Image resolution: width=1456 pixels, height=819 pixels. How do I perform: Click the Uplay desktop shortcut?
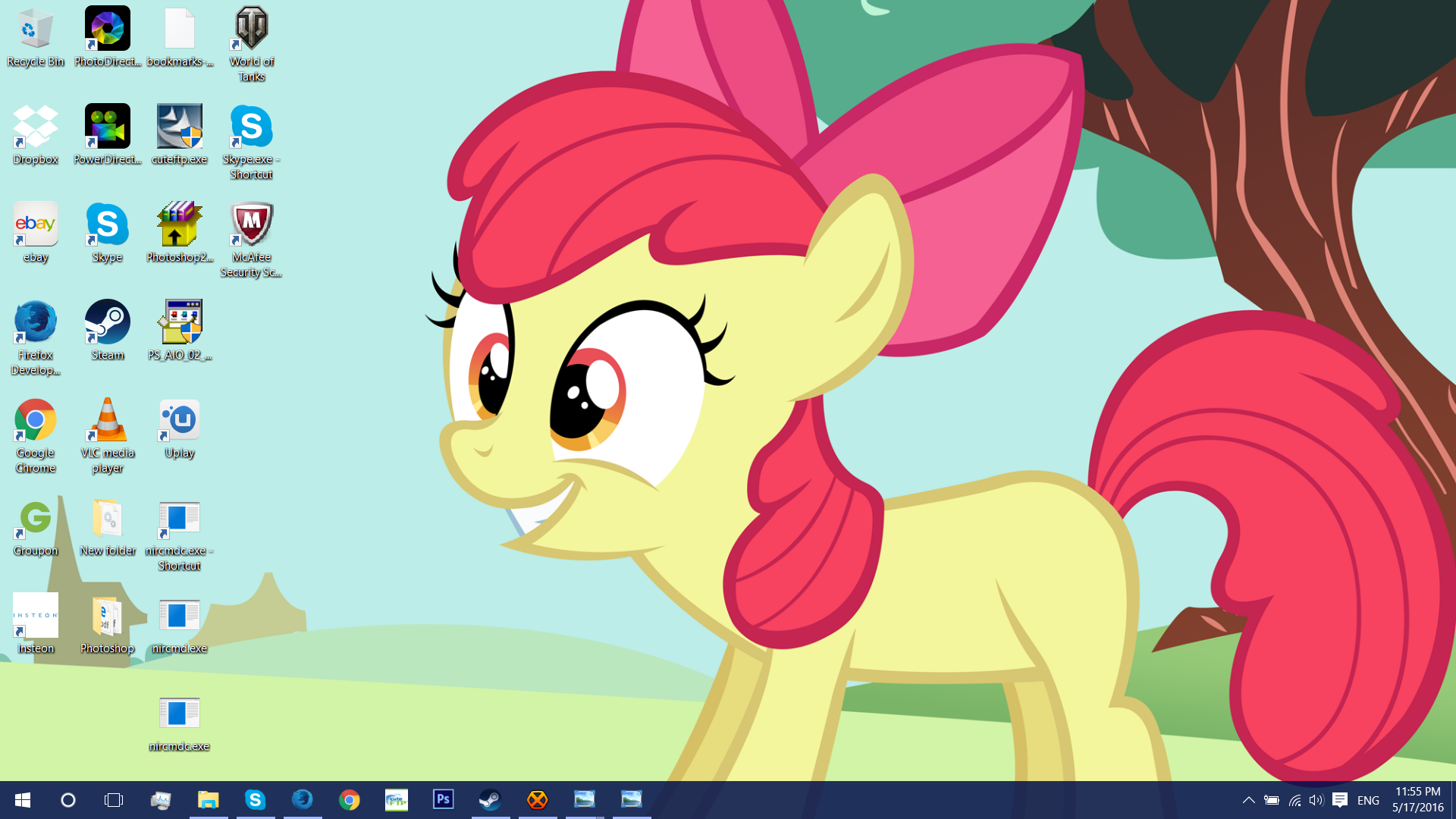180,420
